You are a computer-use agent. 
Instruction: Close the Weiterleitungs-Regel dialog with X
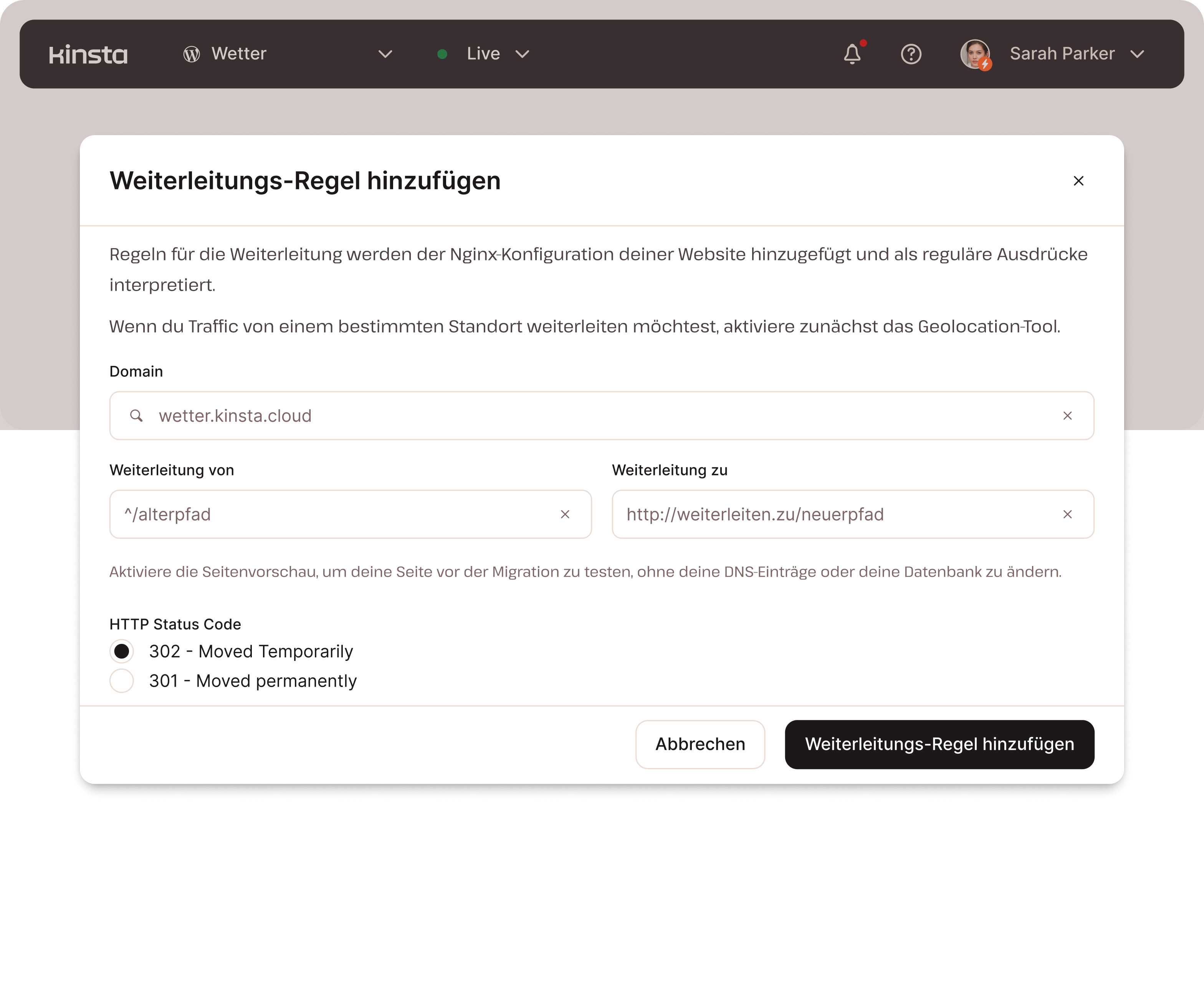(1078, 180)
